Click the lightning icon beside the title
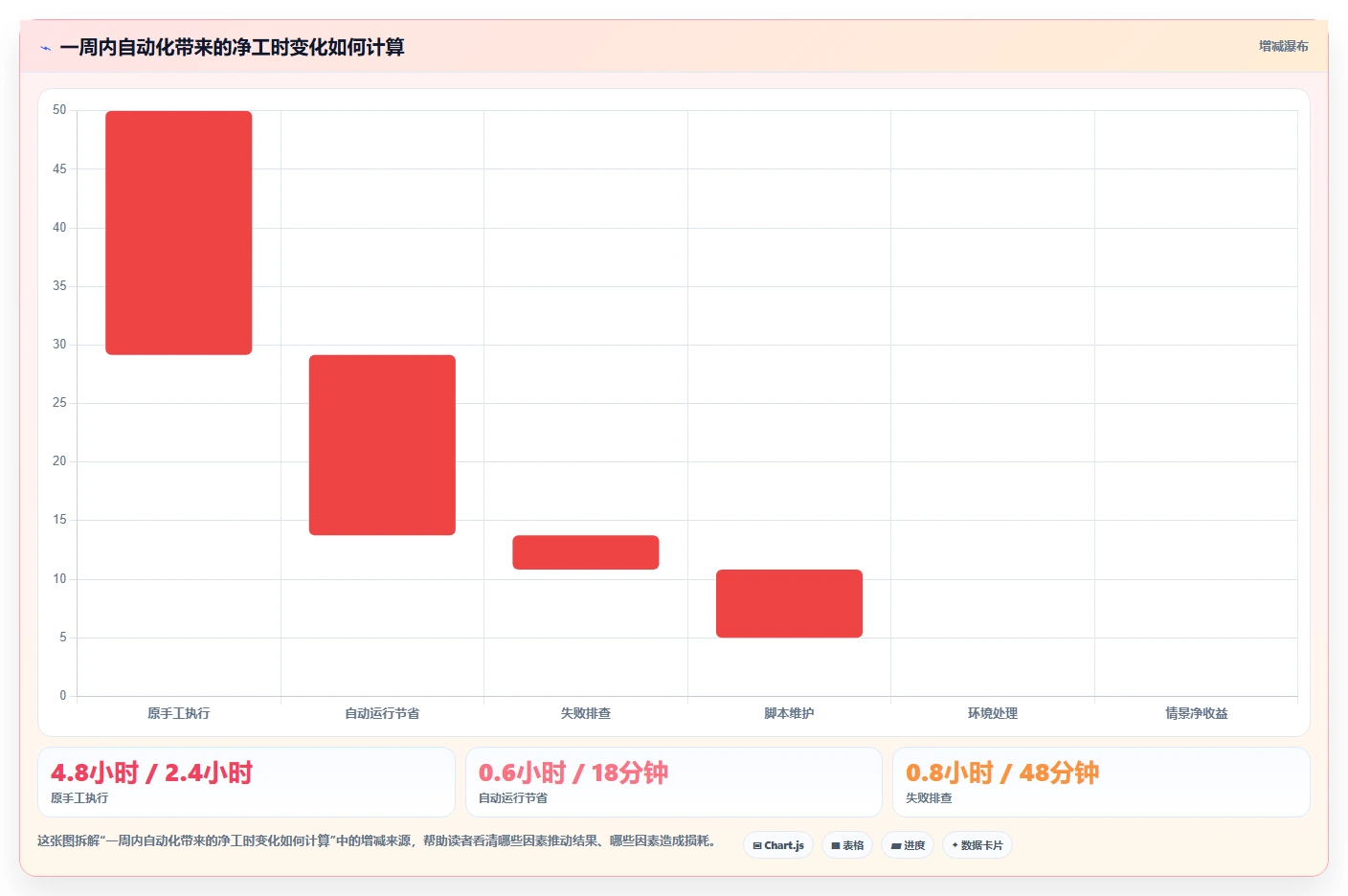The width and height of the screenshot is (1348, 896). point(45,48)
